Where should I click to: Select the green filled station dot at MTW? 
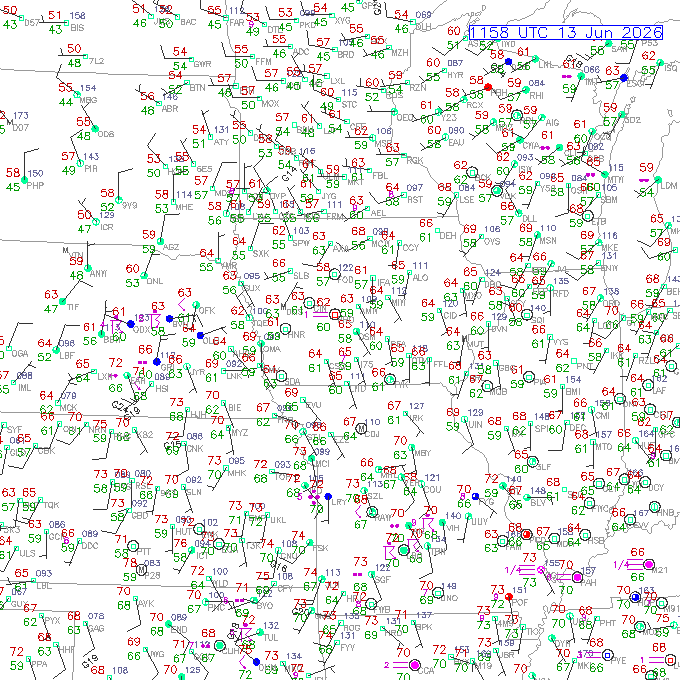click(x=605, y=175)
